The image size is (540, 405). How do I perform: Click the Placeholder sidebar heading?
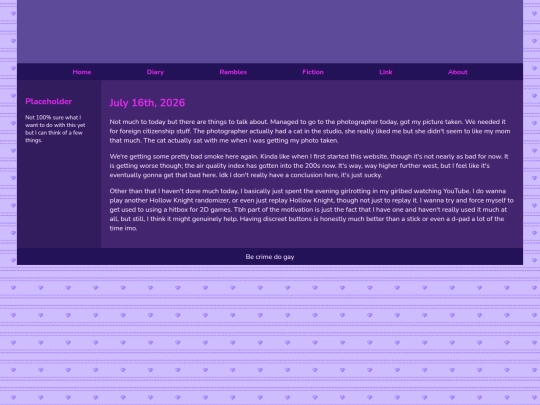49,101
